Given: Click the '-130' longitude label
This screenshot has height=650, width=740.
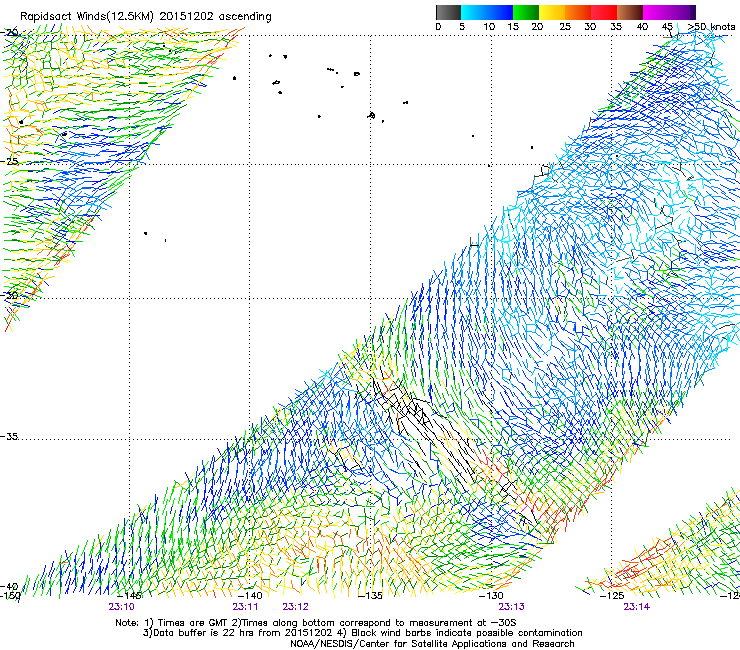Looking at the screenshot, I should pos(491,596).
